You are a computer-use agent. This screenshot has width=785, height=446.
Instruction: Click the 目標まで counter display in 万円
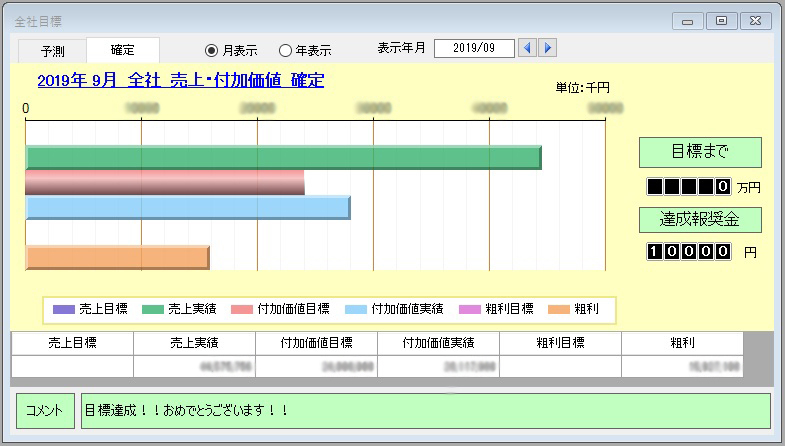[689, 187]
